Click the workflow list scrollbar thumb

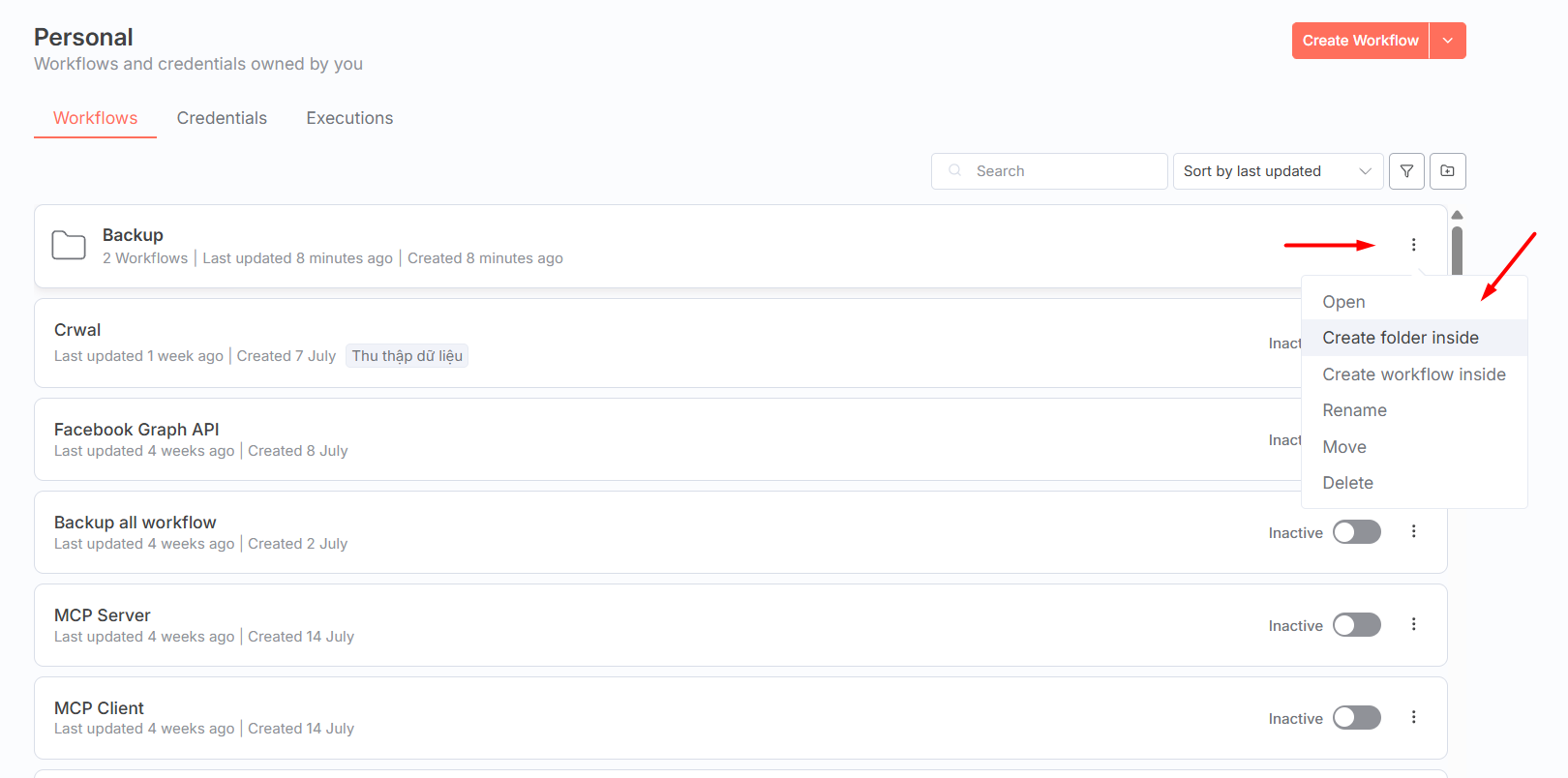click(1457, 251)
